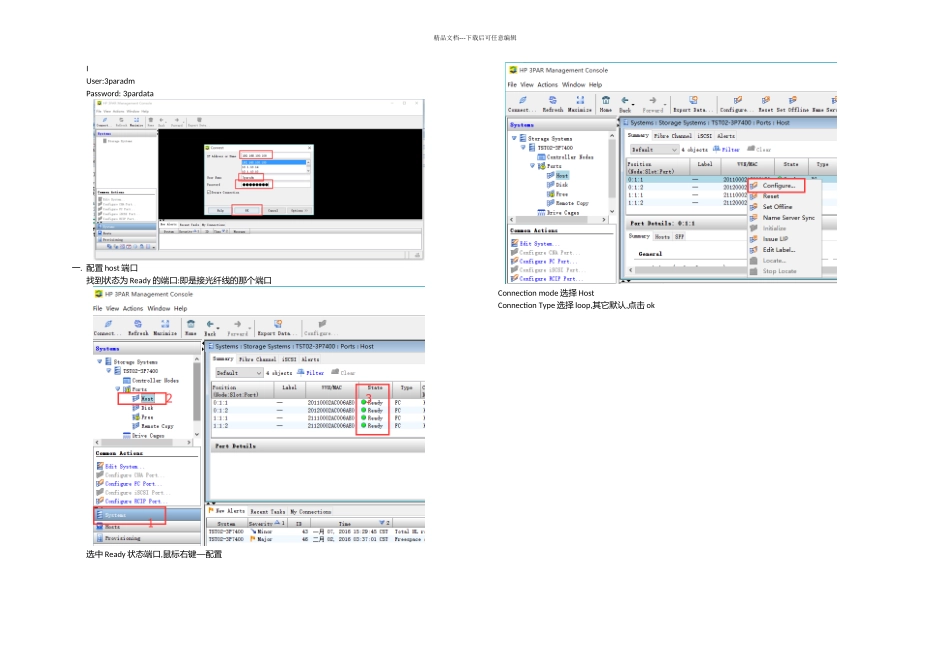The image size is (950, 672).
Task: Select Controller Nodes in the Ready-state console tree
Action: click(151, 381)
